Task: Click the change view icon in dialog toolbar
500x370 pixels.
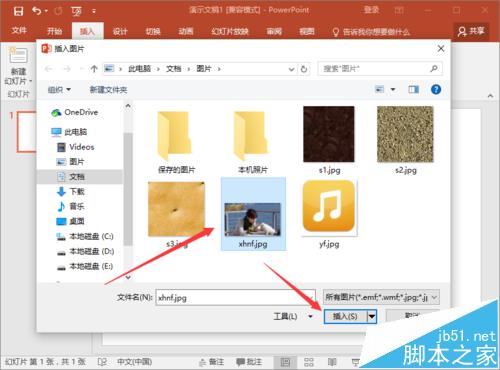Action: click(x=379, y=89)
